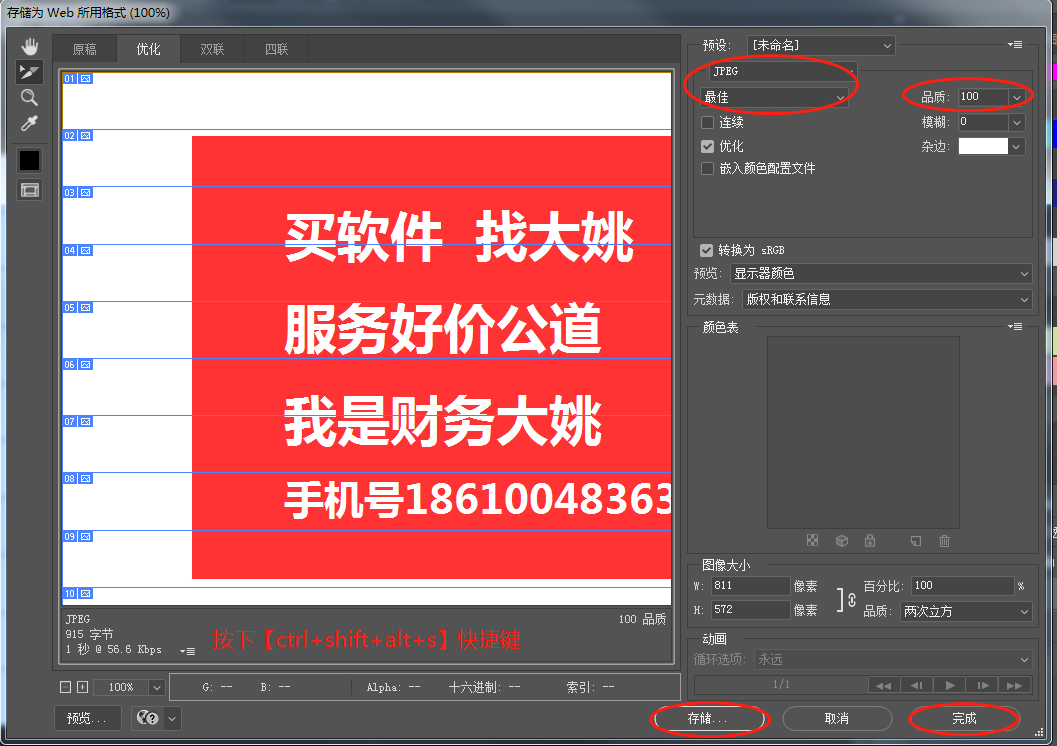Screen dimensions: 1057x746
Task: Switch to the 原稿 tab
Action: [x=84, y=49]
